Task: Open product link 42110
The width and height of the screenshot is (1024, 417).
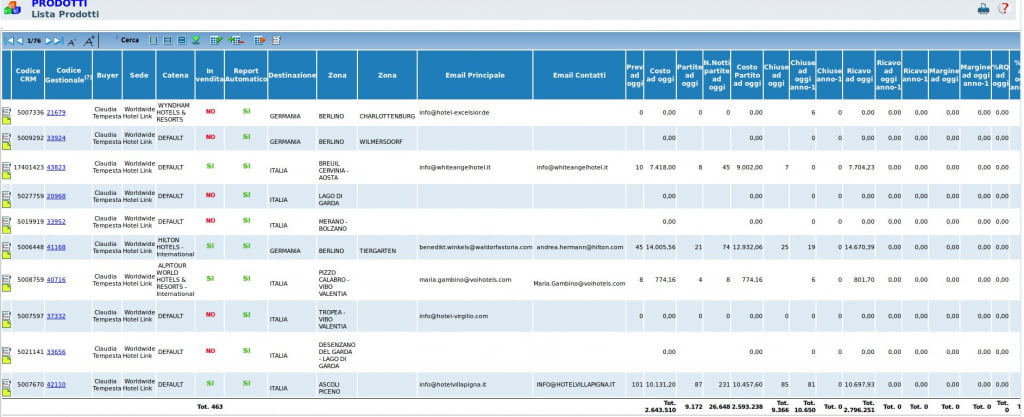Action: [56, 384]
